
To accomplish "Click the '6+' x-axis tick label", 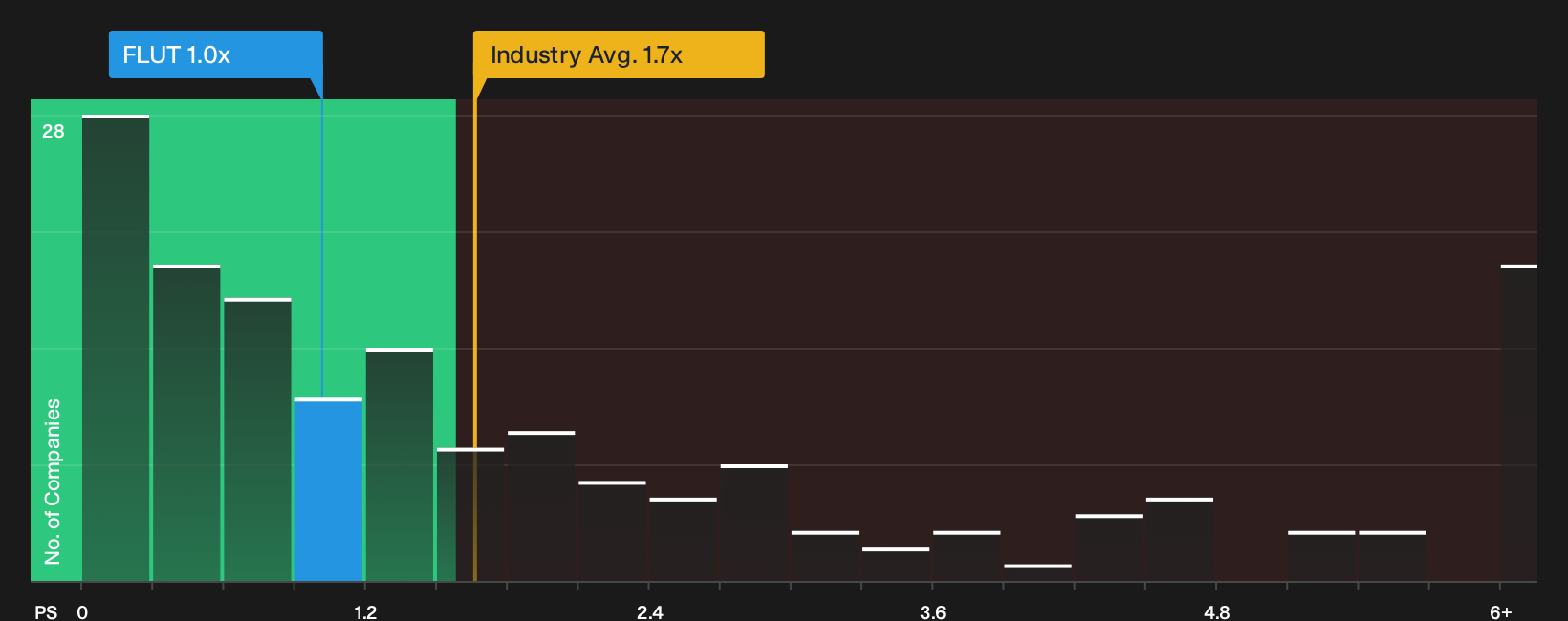I will (1501, 611).
